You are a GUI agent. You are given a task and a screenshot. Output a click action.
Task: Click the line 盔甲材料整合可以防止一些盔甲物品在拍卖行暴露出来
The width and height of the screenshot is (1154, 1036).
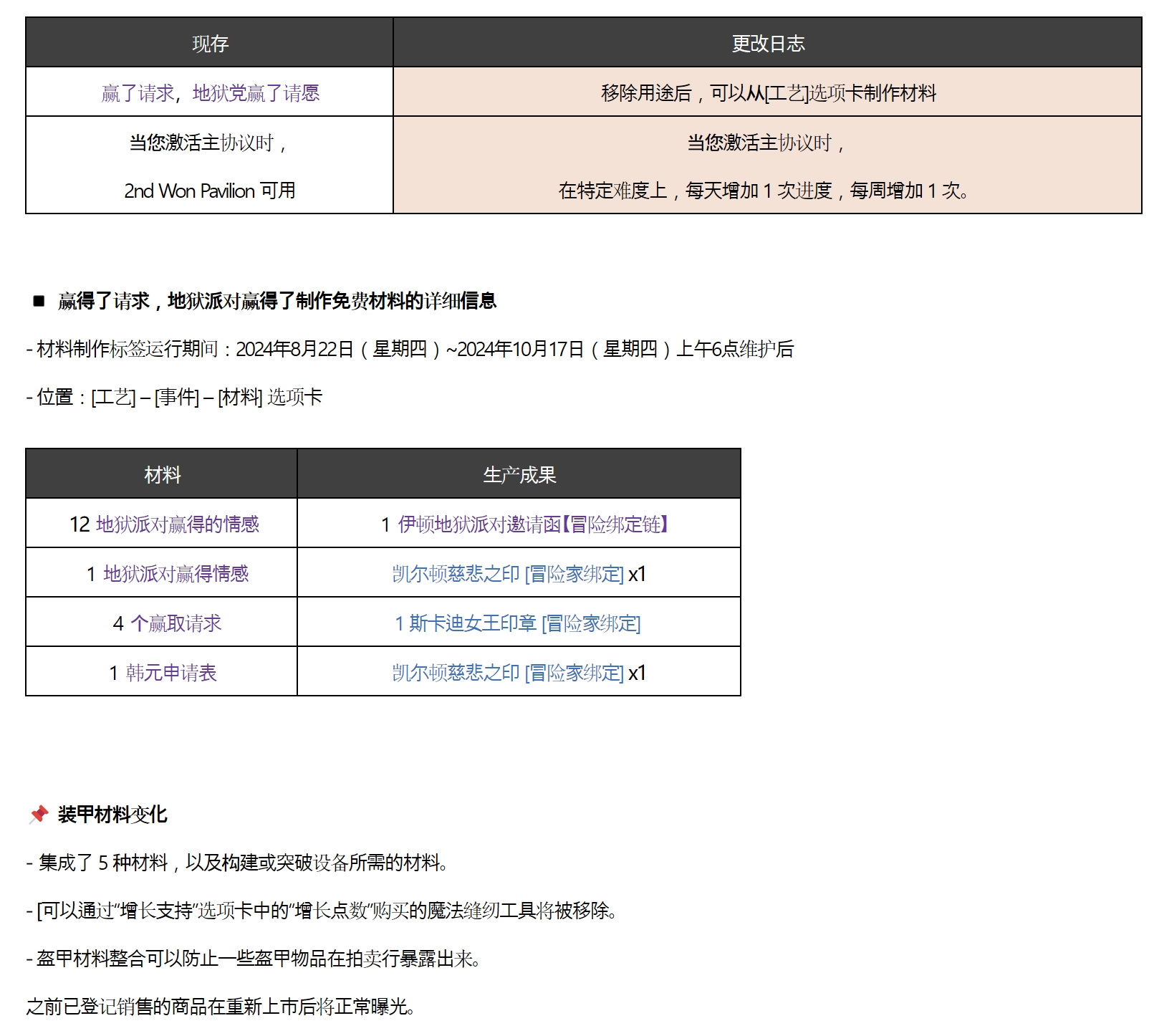(x=253, y=959)
